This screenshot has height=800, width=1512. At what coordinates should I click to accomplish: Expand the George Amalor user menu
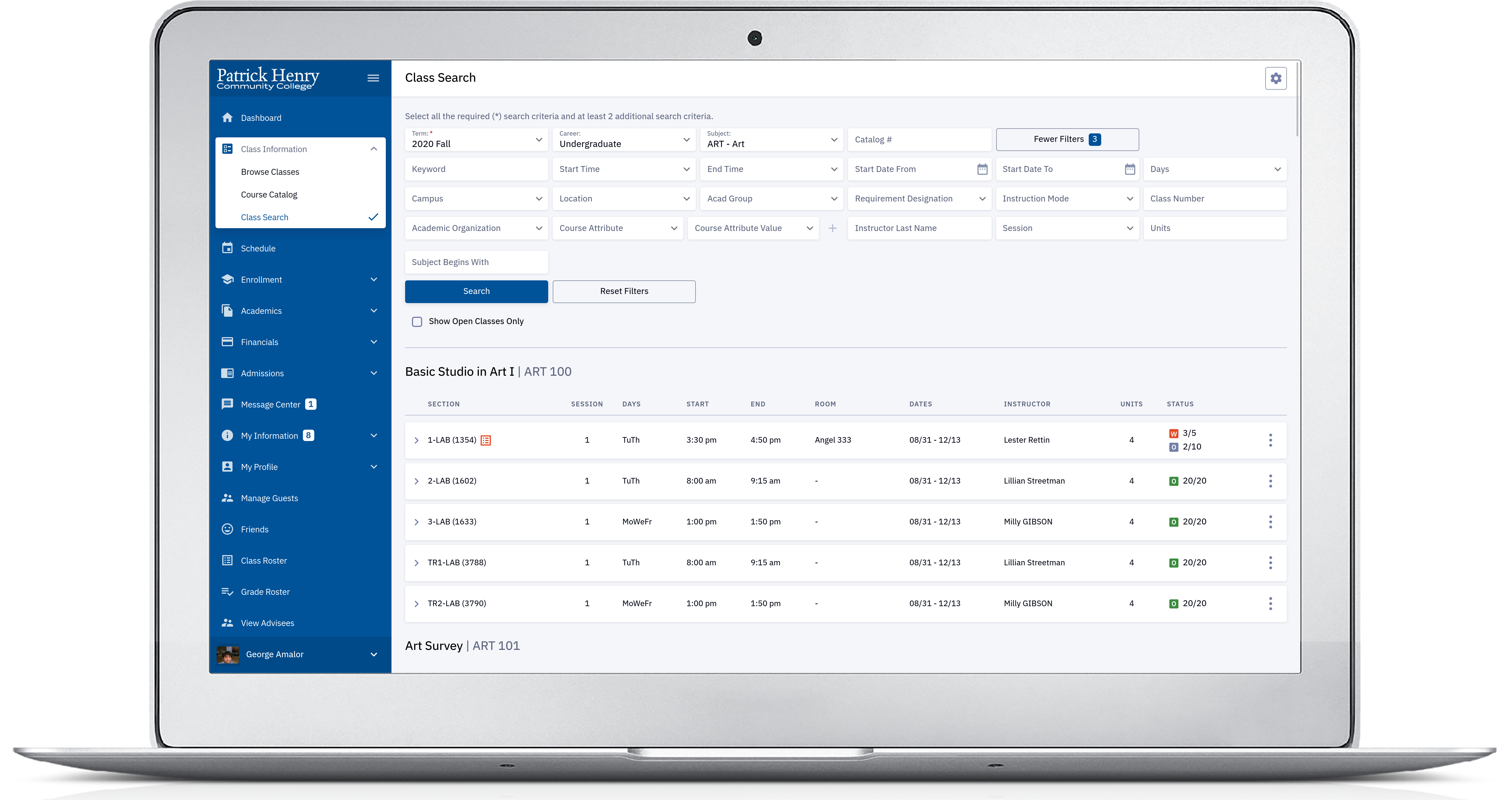[x=373, y=654]
